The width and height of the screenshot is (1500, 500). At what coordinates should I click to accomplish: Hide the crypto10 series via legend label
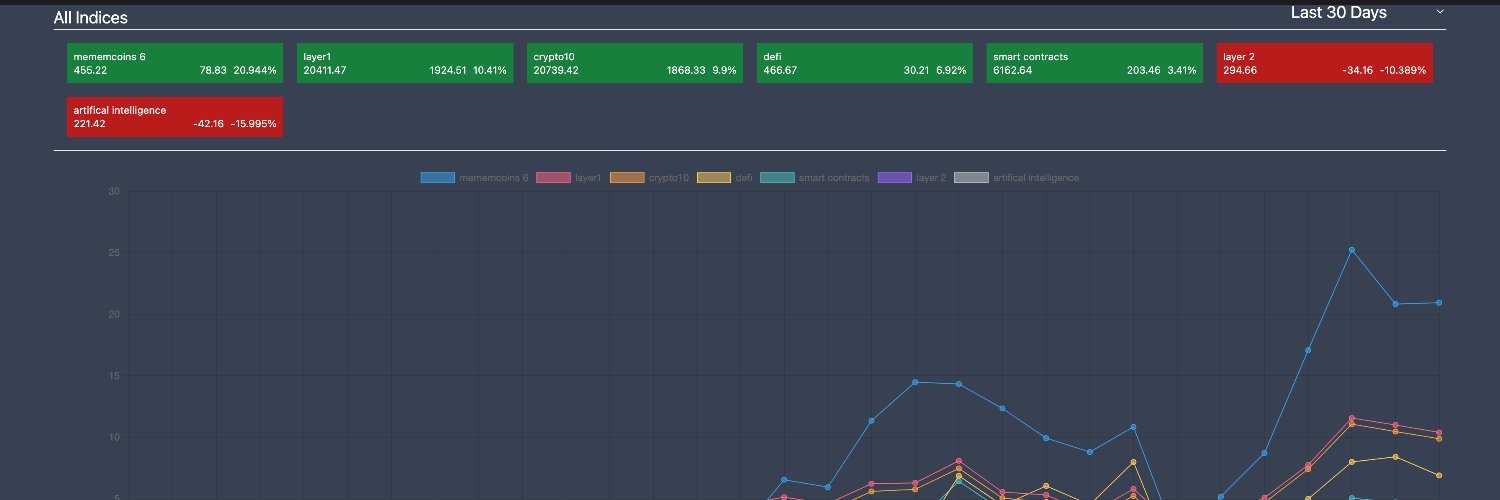click(x=668, y=178)
